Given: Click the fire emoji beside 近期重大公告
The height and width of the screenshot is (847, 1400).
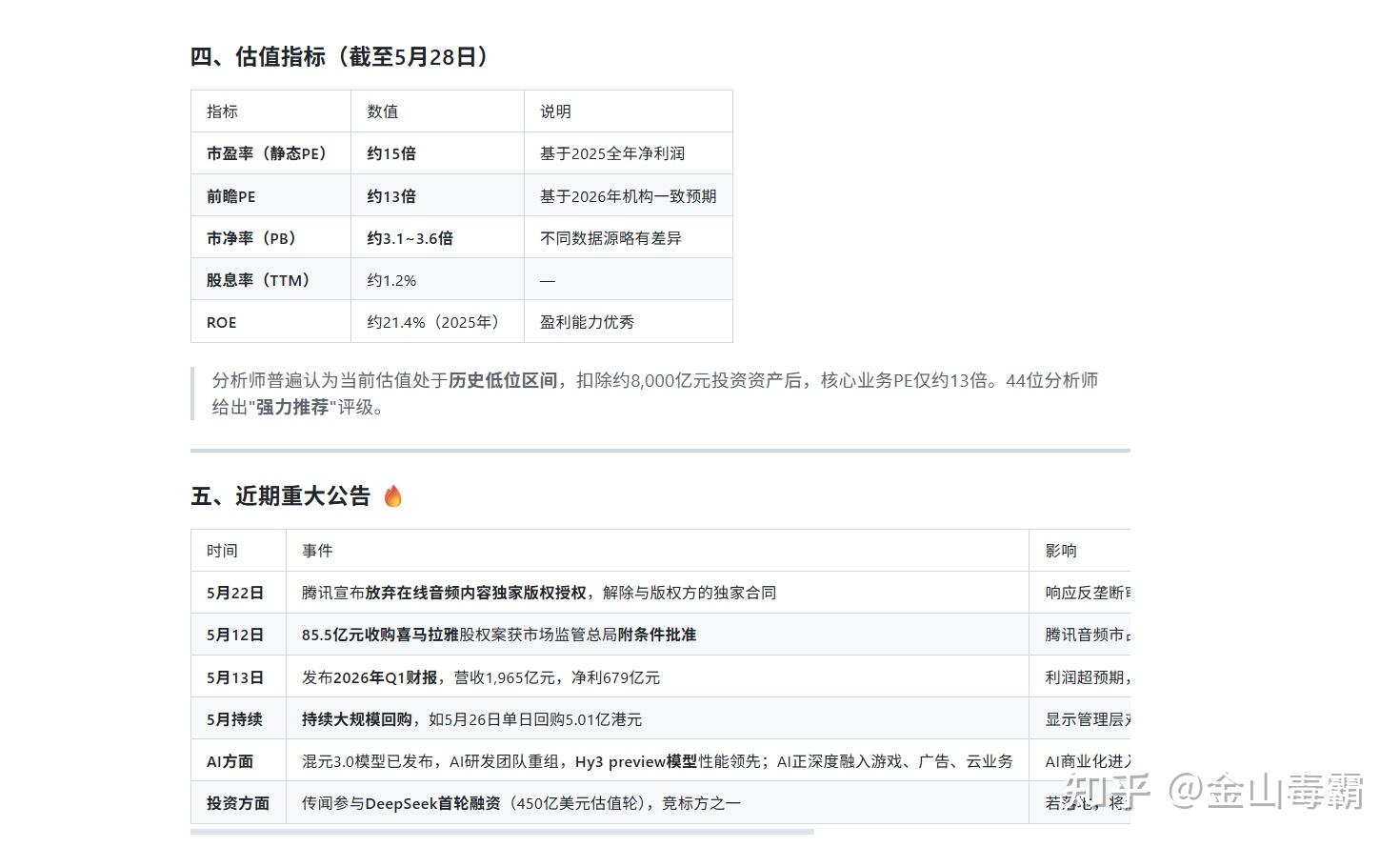Looking at the screenshot, I should pos(392,496).
